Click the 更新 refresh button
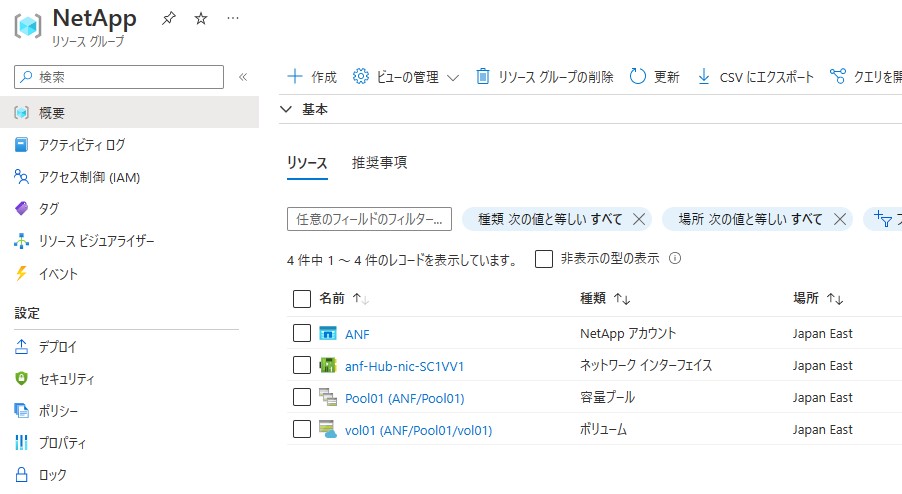 click(x=655, y=76)
